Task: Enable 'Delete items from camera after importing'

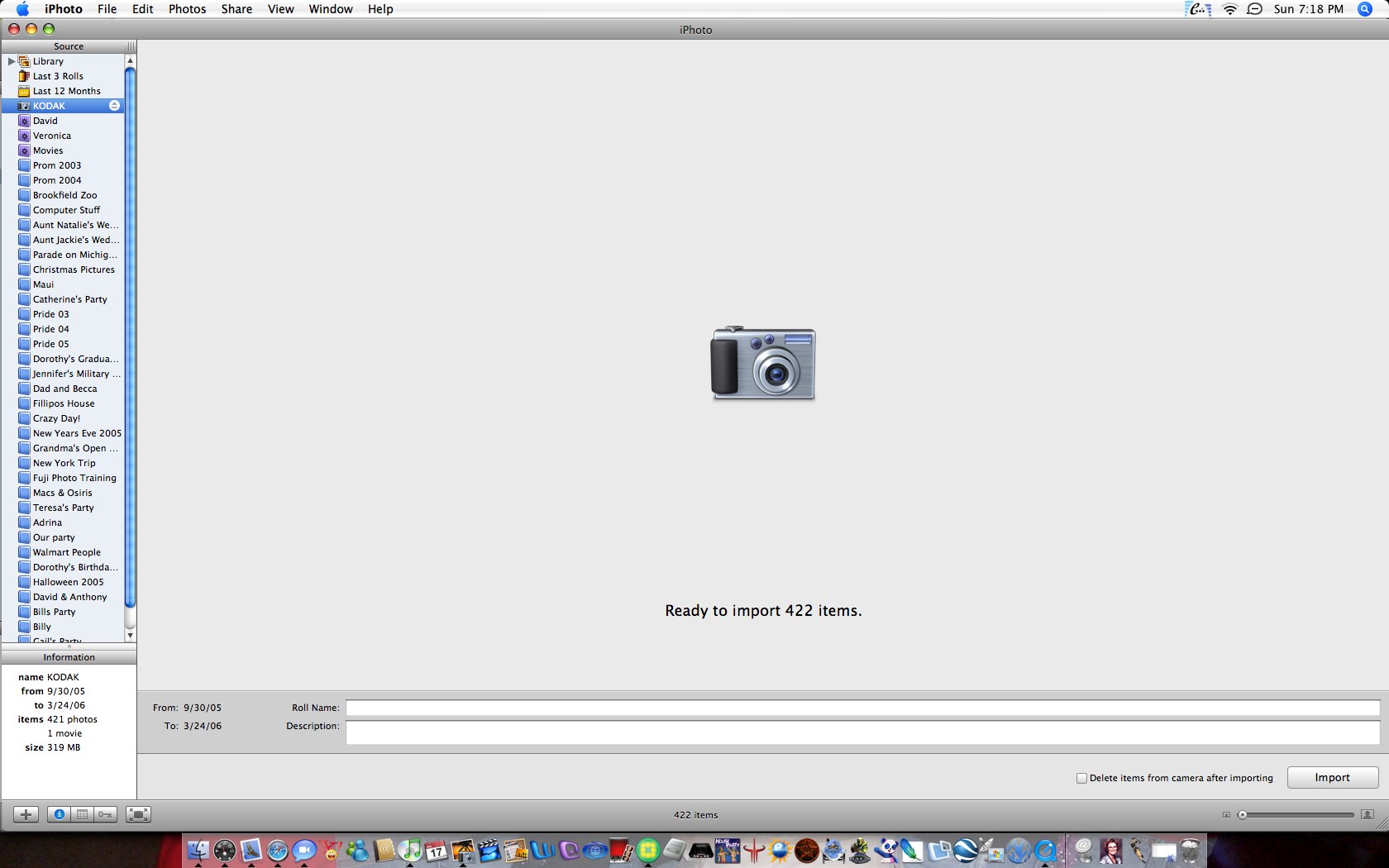Action: [x=1081, y=778]
